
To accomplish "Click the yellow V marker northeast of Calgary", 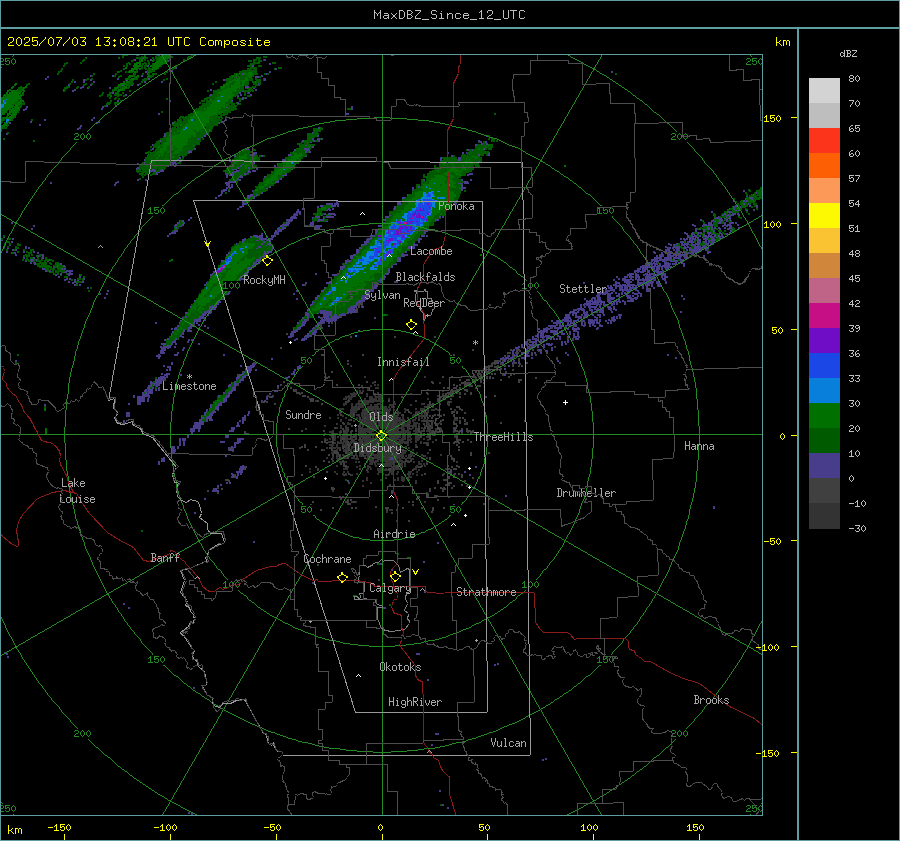I will [416, 572].
